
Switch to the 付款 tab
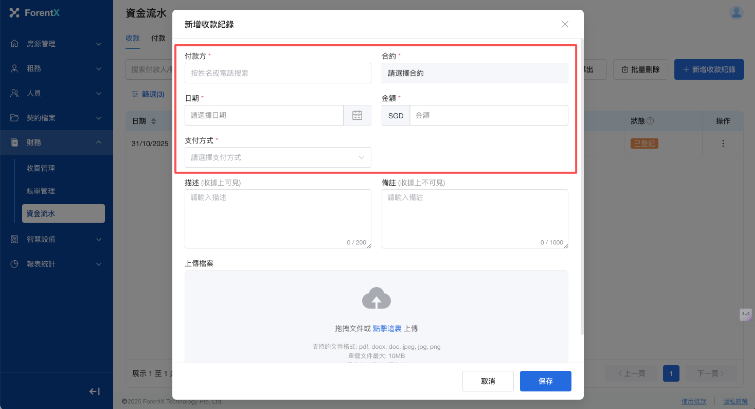click(158, 37)
